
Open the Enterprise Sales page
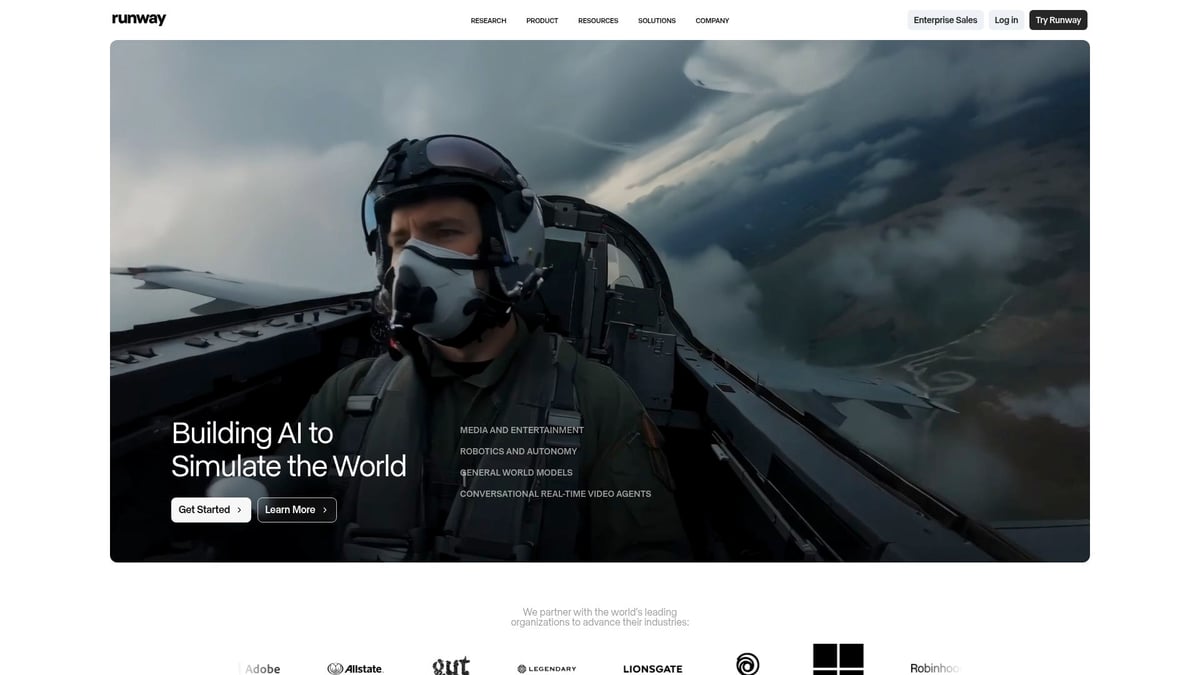point(944,19)
